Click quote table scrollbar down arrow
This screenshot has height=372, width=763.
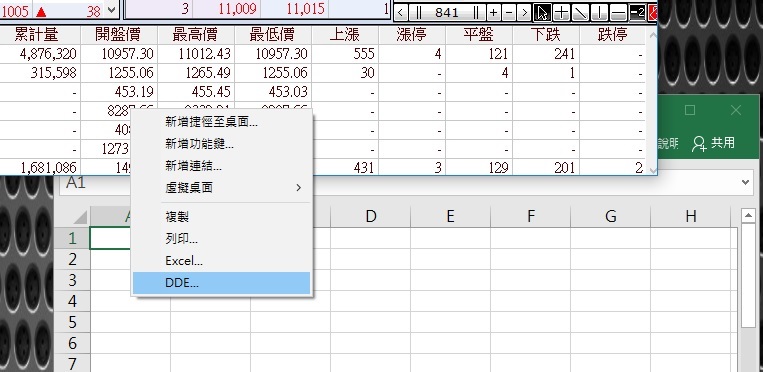(653, 169)
